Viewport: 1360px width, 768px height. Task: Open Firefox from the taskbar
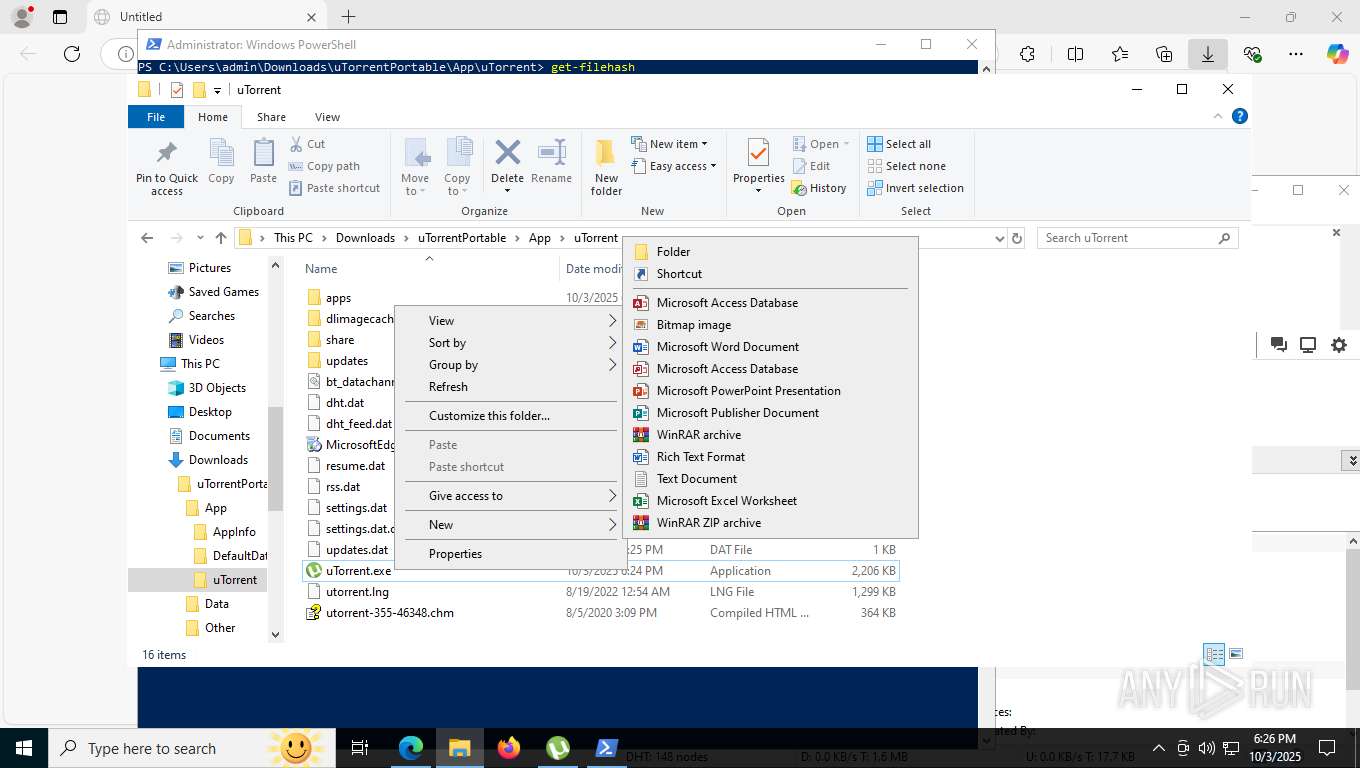509,748
